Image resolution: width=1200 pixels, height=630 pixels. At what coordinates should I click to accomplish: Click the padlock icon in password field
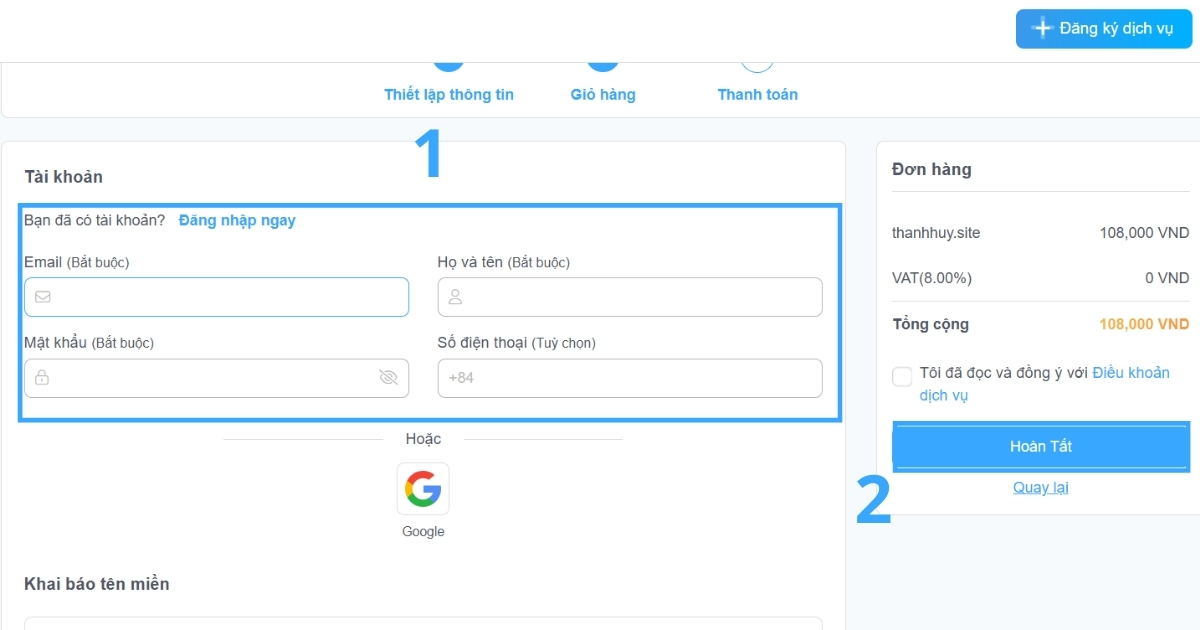pos(42,378)
